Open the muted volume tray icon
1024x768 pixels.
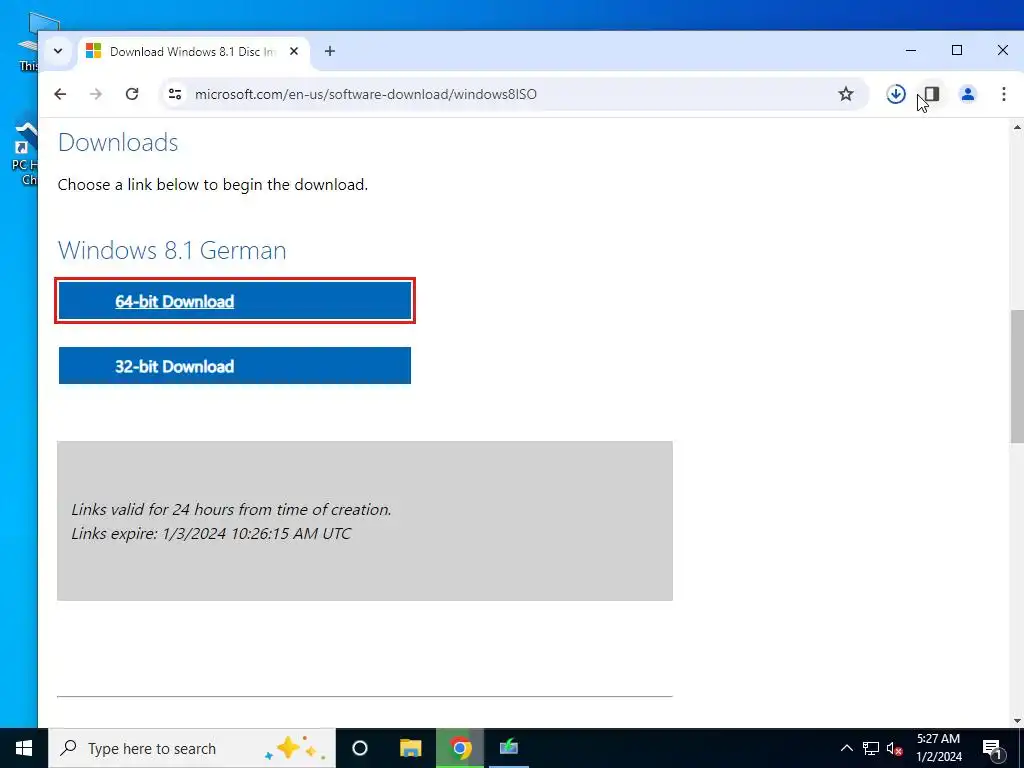(x=895, y=748)
